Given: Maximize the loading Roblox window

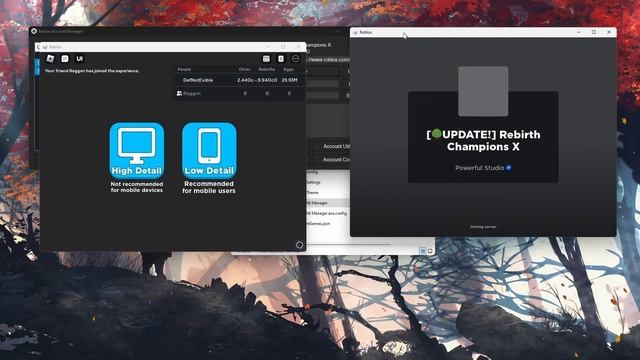Looking at the screenshot, I should (x=593, y=32).
